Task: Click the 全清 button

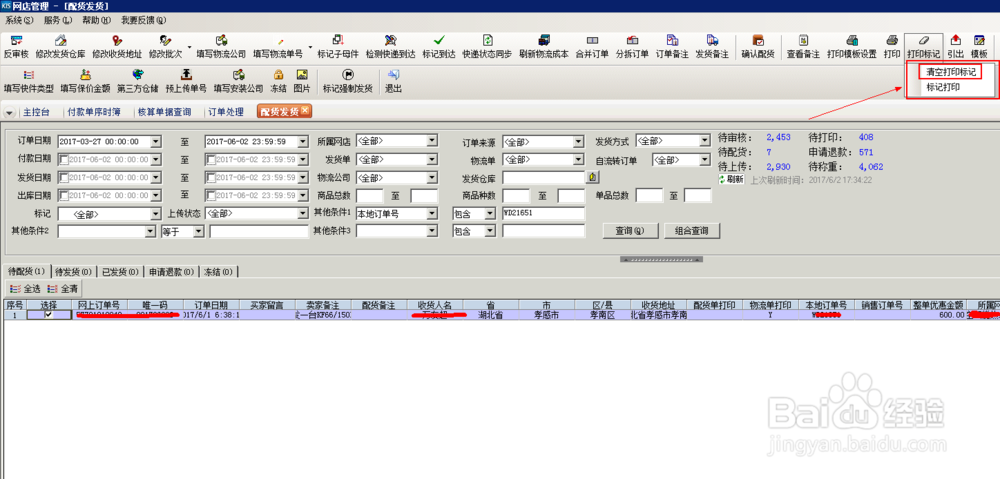Action: [62, 289]
